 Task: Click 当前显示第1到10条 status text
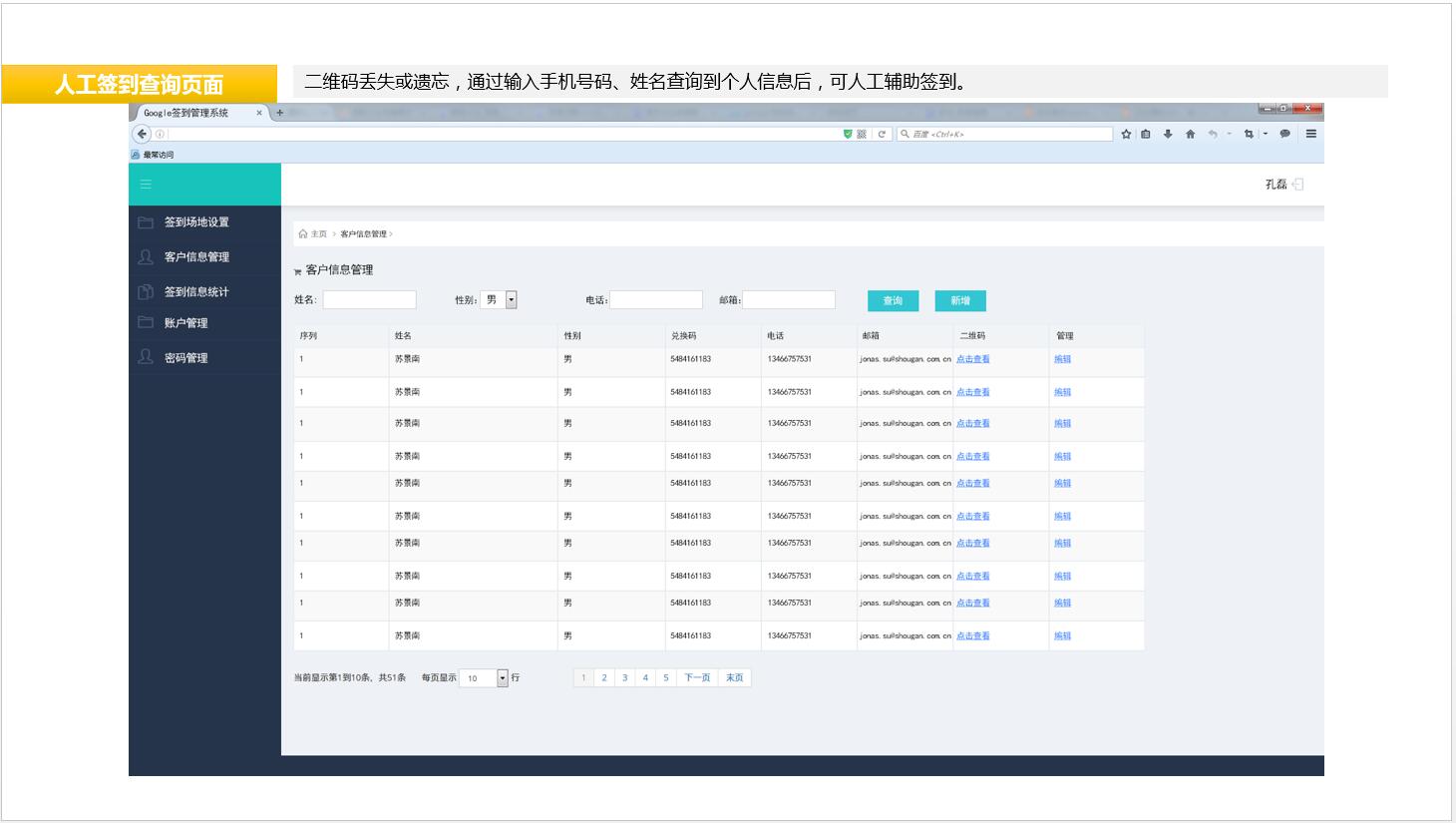349,678
